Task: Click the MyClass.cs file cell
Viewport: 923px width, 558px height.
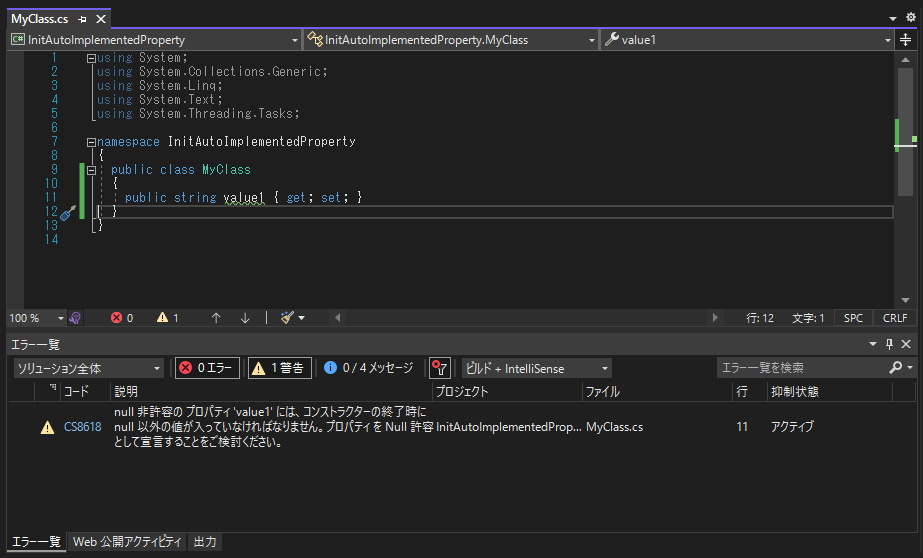Action: pos(615,427)
